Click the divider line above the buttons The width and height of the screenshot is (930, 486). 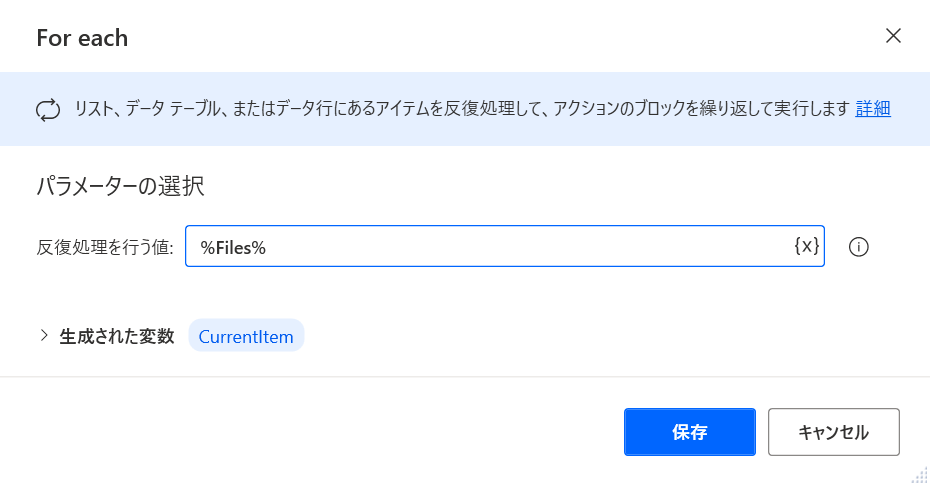465,377
